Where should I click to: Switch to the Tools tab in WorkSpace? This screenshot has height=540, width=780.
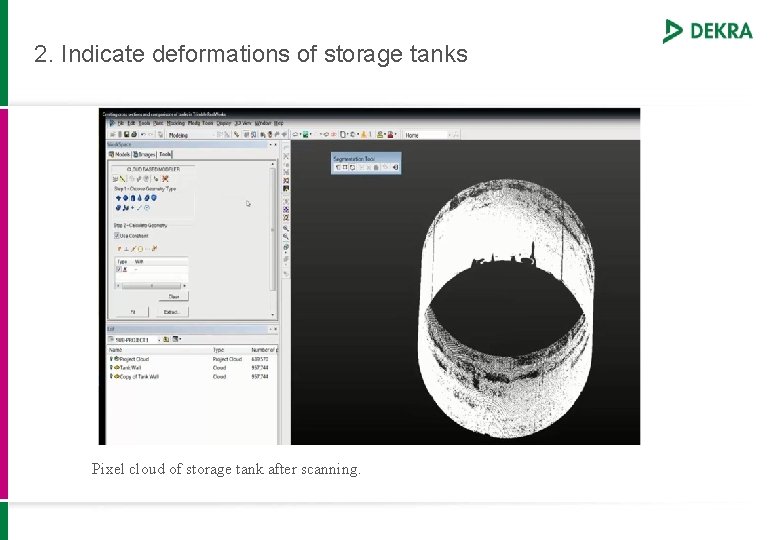[x=165, y=154]
